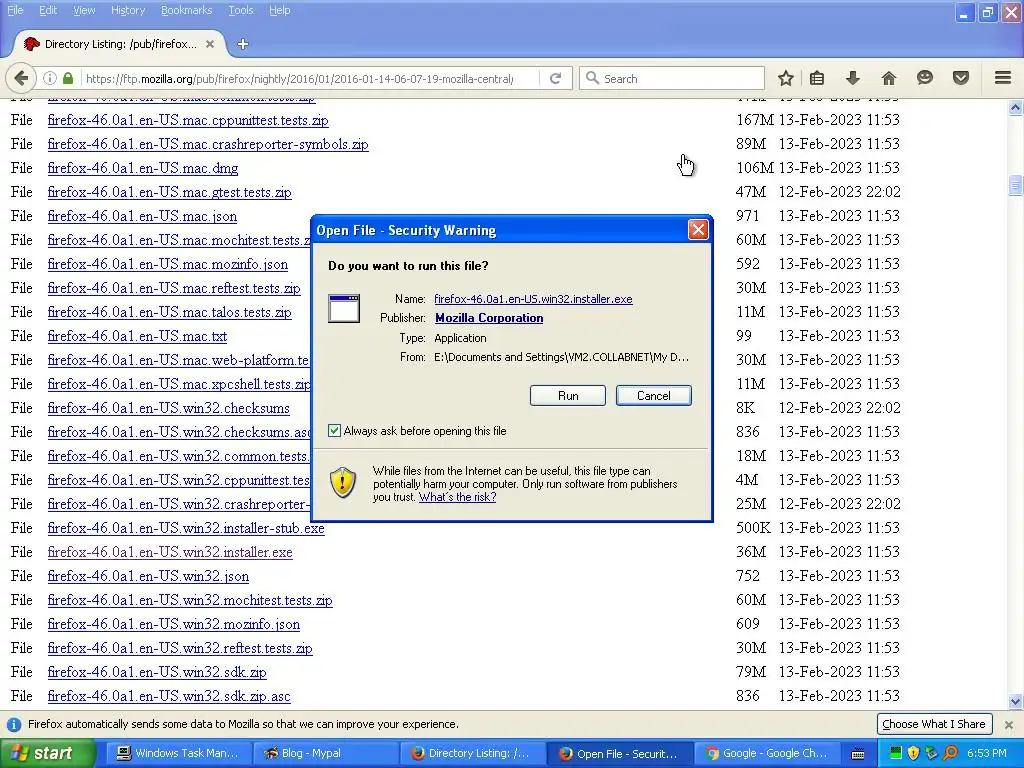Click Choose What I Share button

pos(933,724)
